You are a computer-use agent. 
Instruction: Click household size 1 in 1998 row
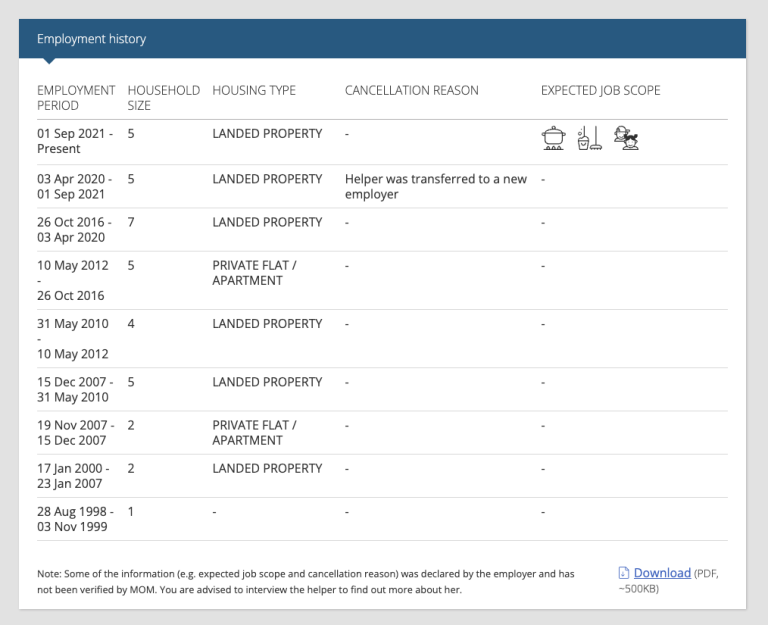pos(131,512)
